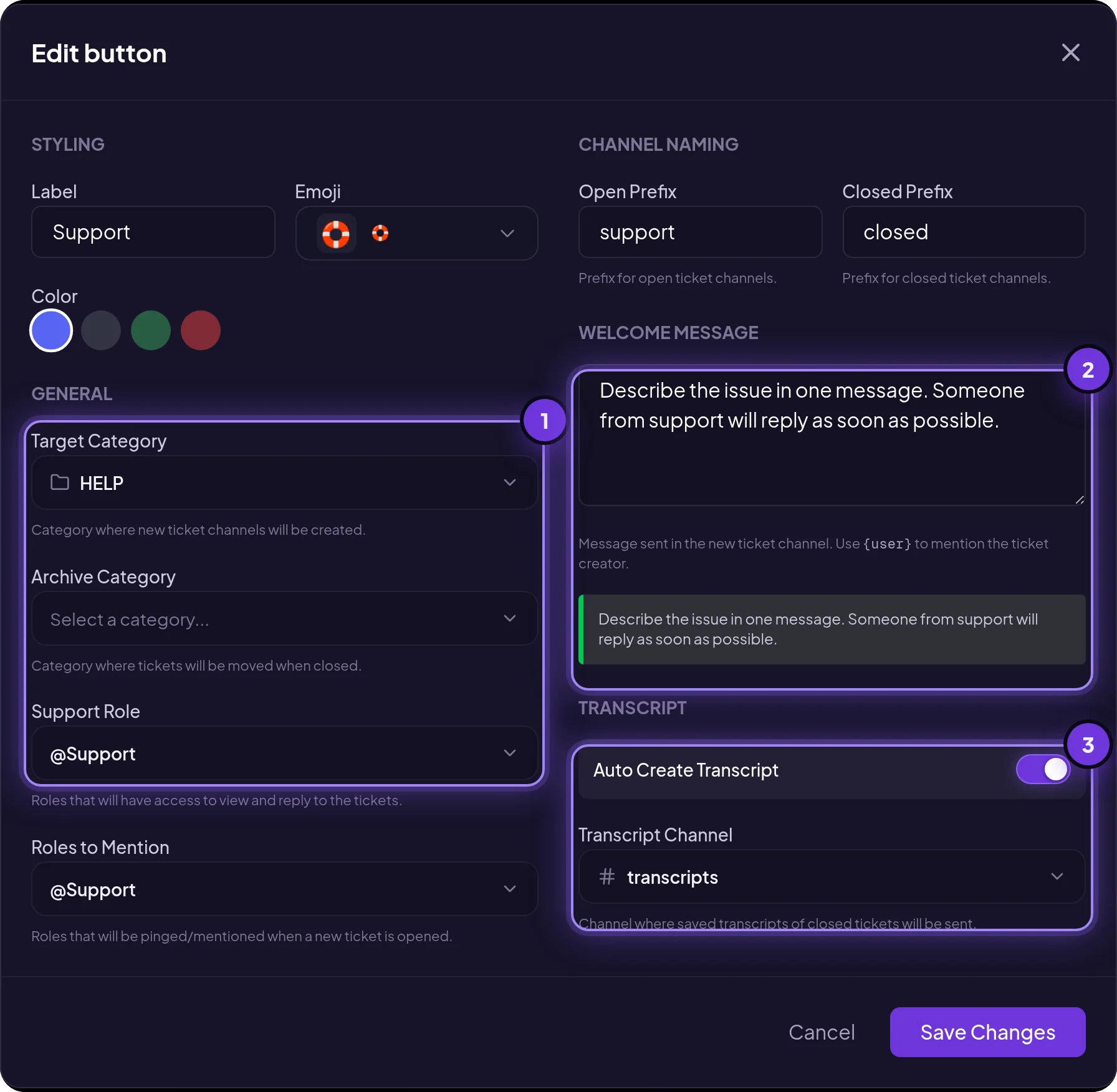Pick the green color swatch
This screenshot has height=1092, width=1117.
[151, 330]
